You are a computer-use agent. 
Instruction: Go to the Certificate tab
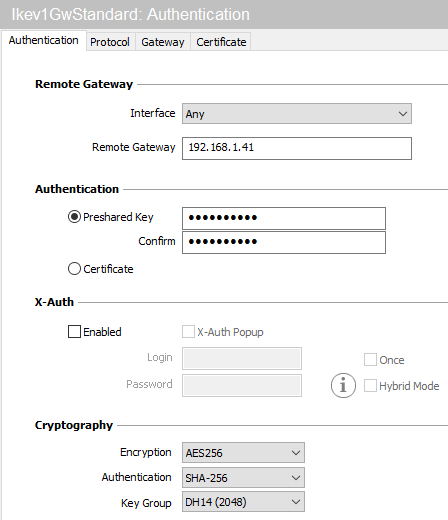[x=221, y=42]
